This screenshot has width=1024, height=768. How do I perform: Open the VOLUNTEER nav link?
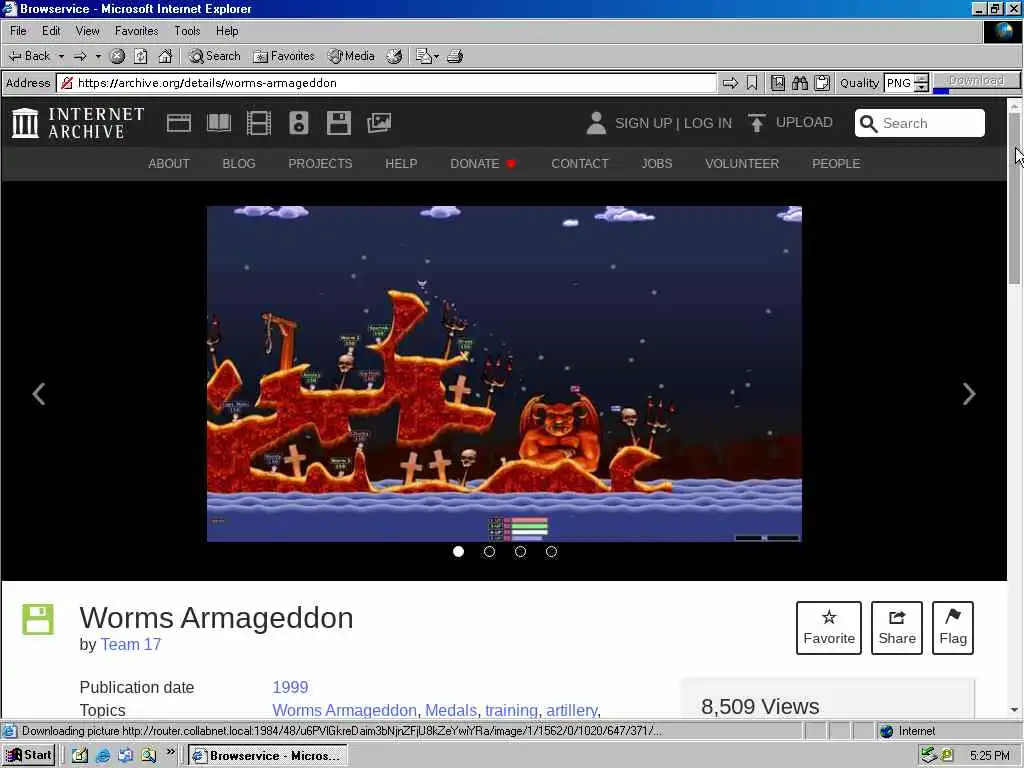point(742,163)
